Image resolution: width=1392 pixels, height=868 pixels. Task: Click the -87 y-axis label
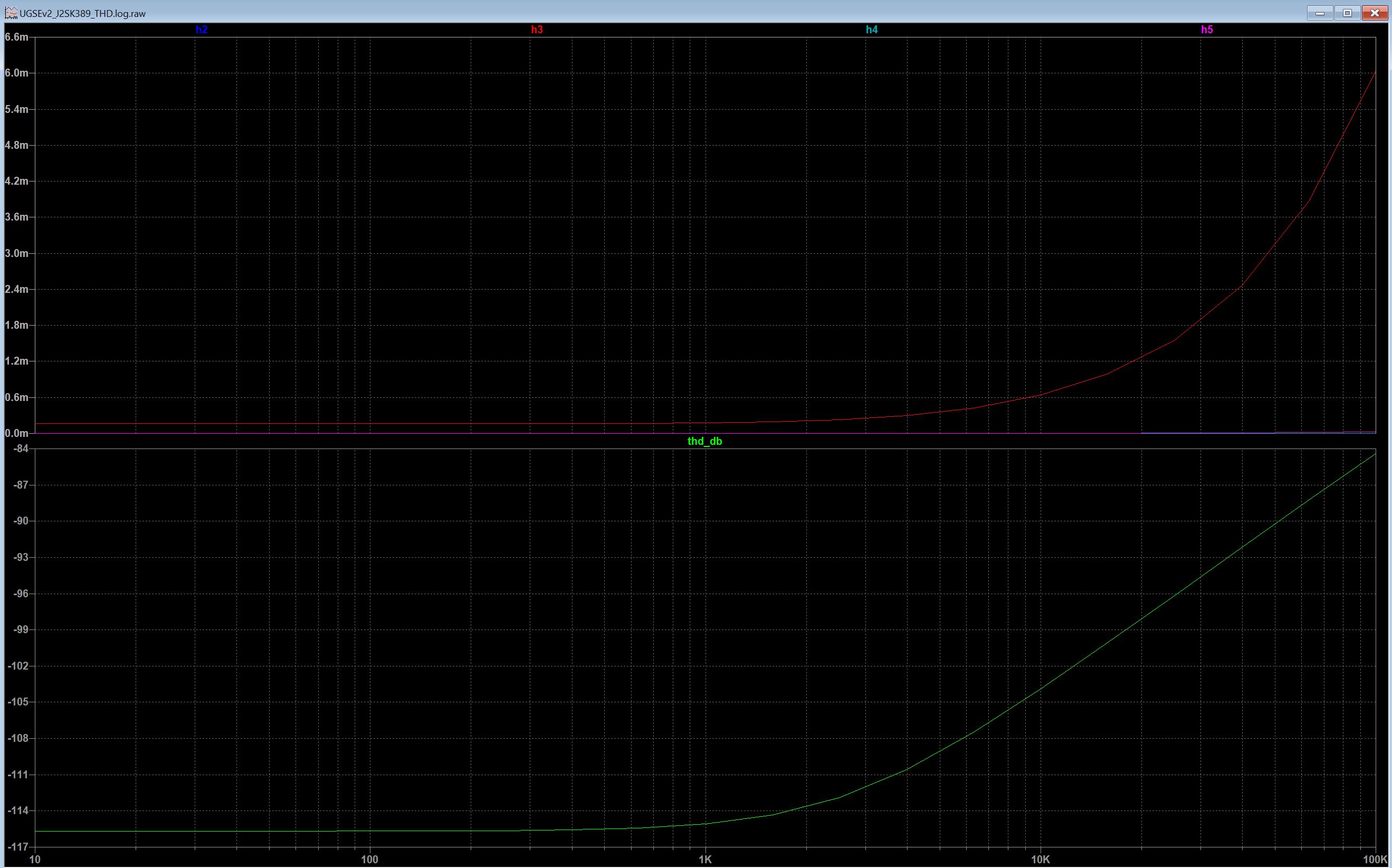21,485
